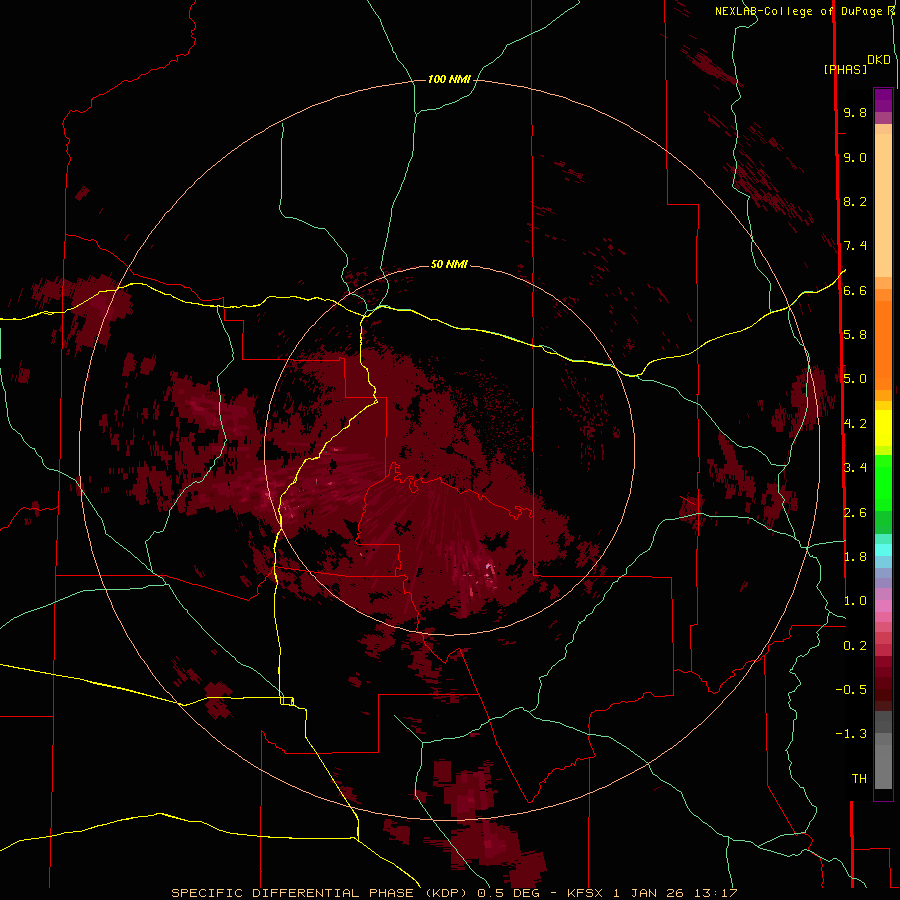Click the 8.2 scale value
The width and height of the screenshot is (900, 900).
855,201
